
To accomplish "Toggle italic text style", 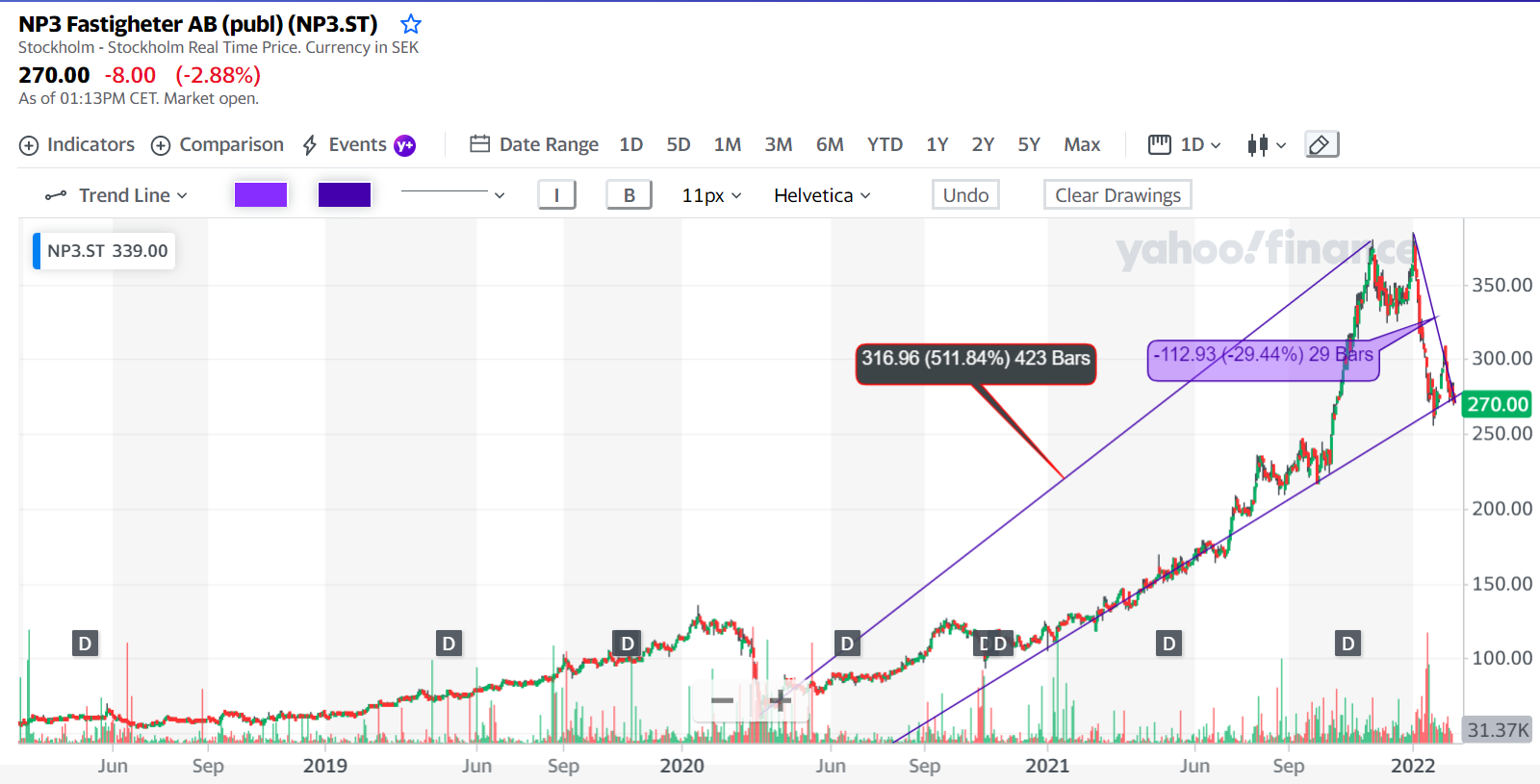I will click(556, 195).
